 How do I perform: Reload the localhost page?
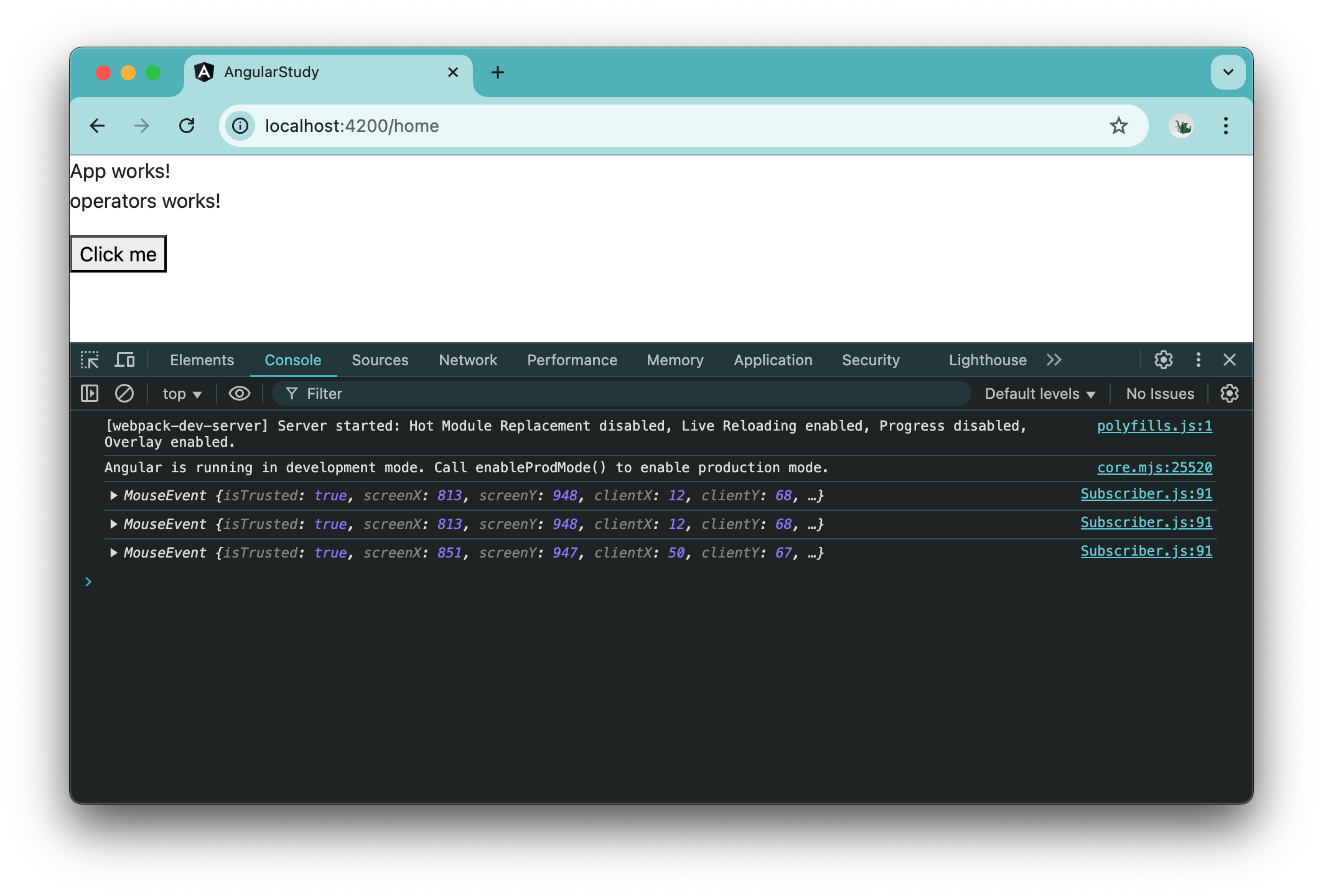(x=187, y=126)
